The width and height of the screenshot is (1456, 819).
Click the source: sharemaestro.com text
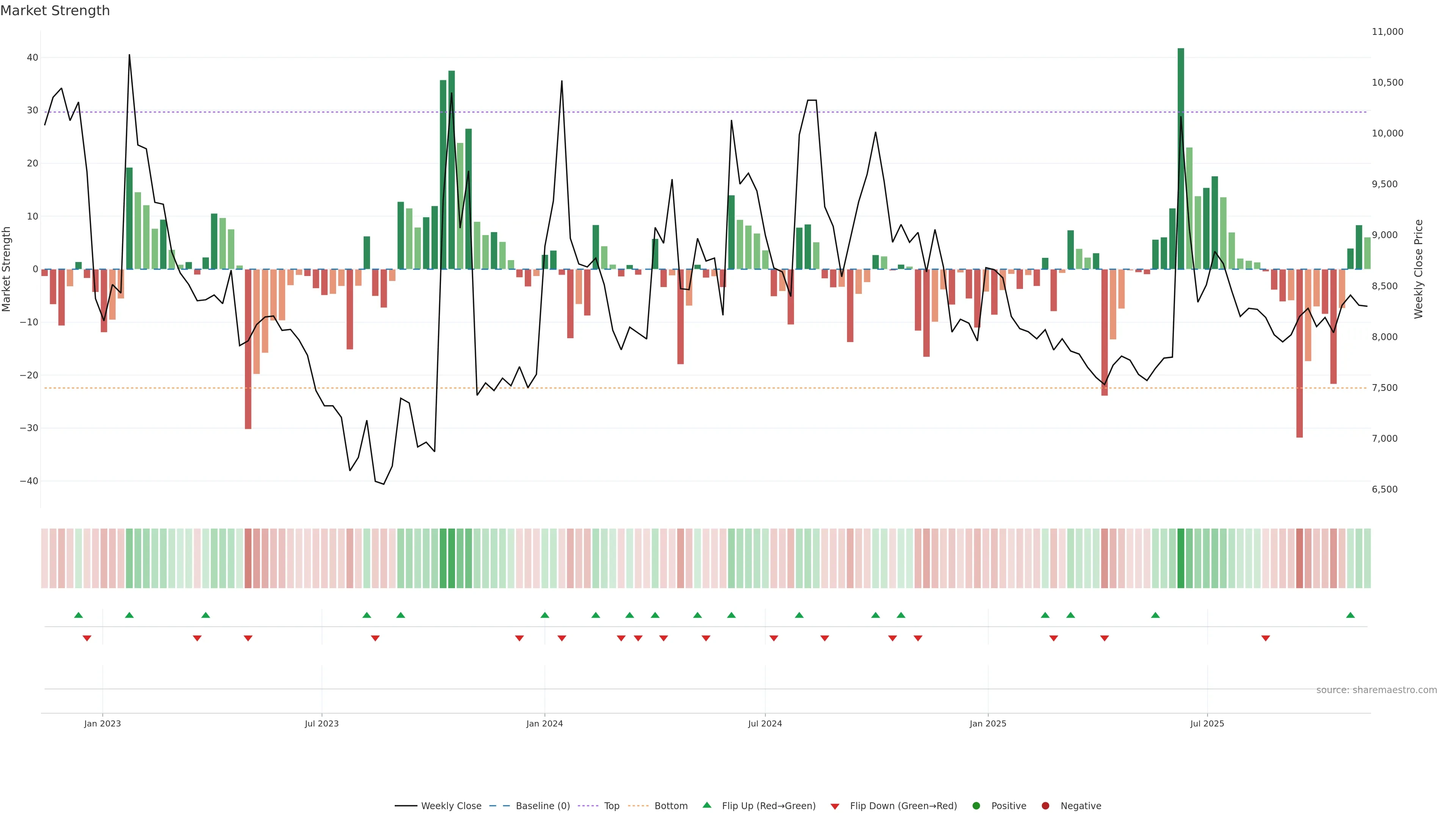click(1376, 690)
